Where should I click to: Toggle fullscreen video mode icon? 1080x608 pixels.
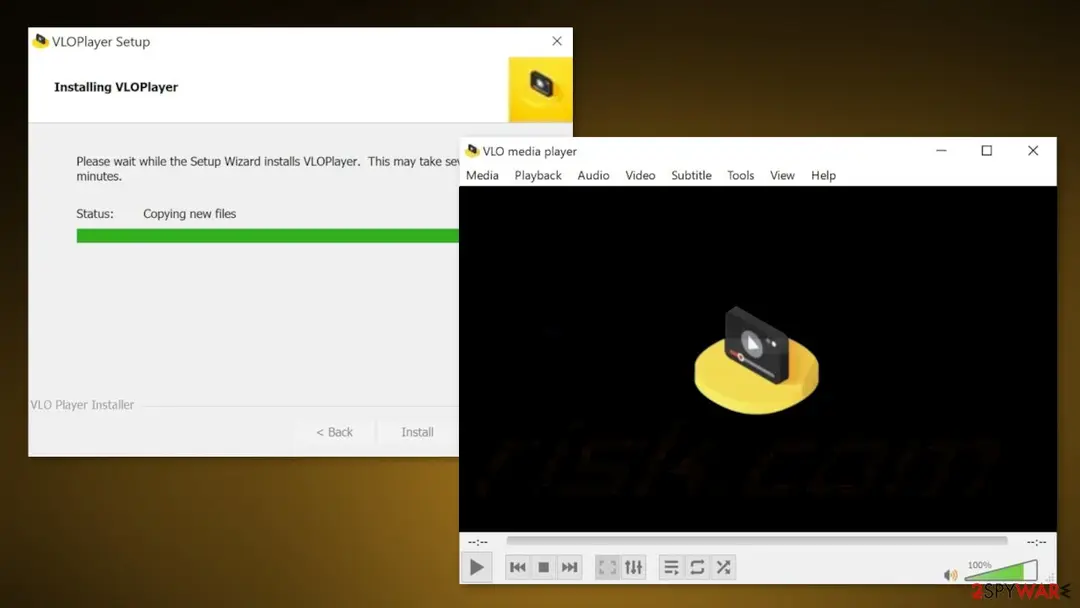pos(608,567)
